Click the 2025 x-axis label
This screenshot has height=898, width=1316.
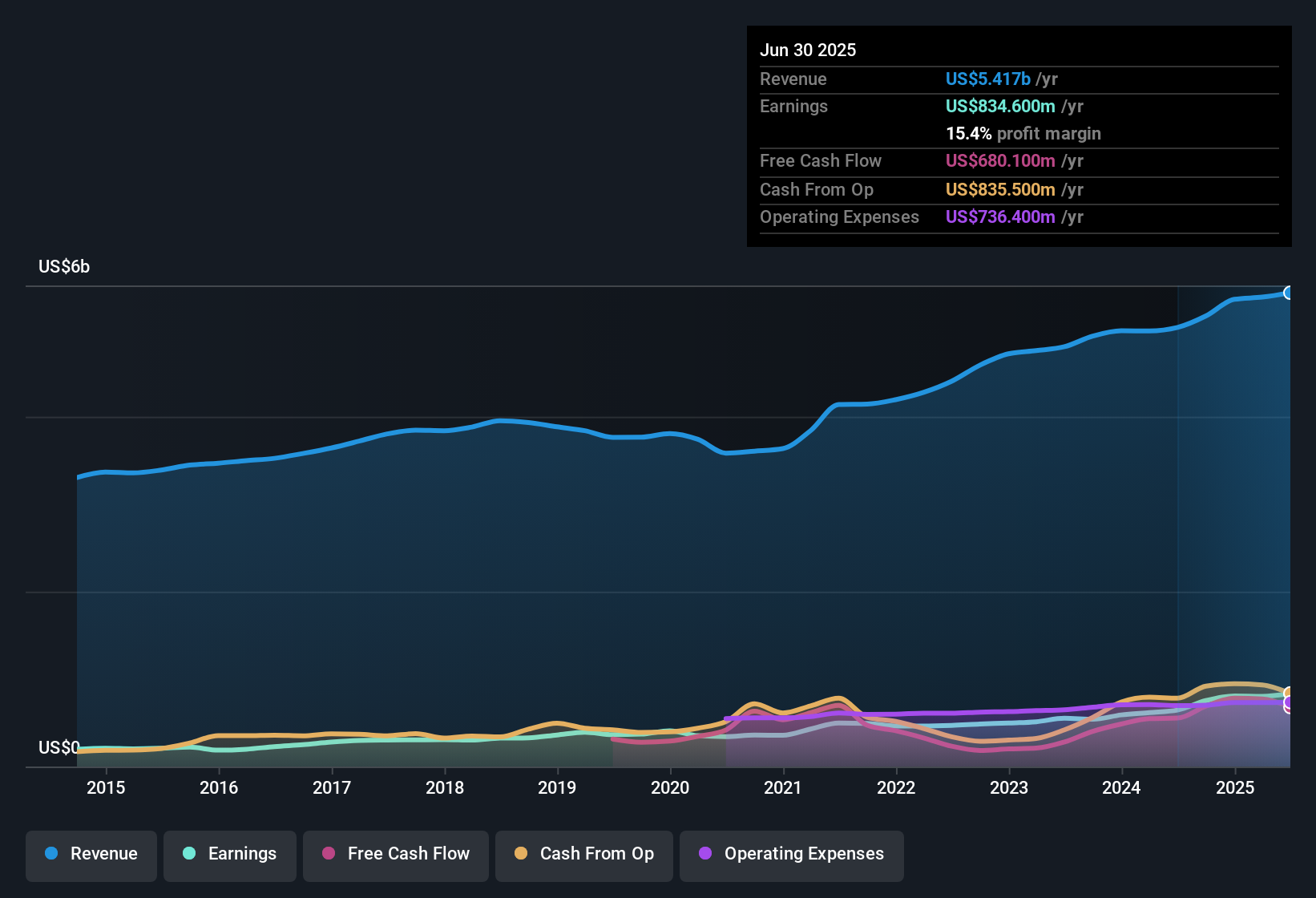pyautogui.click(x=1235, y=787)
